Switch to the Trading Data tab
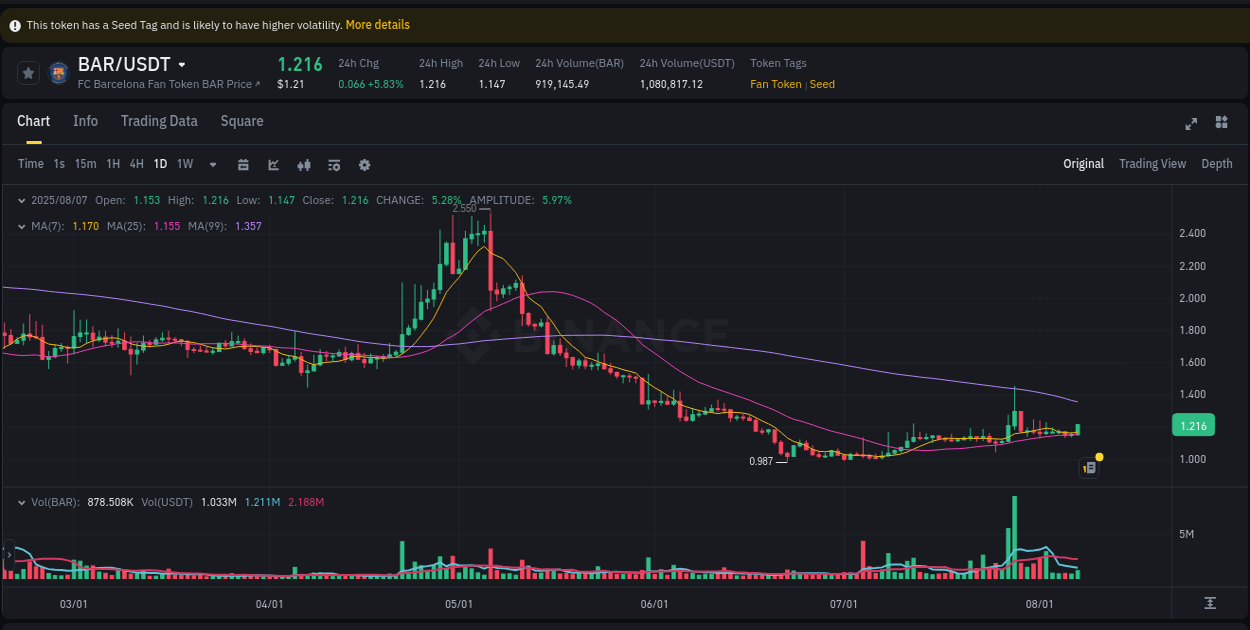This screenshot has width=1250, height=630. (x=159, y=120)
